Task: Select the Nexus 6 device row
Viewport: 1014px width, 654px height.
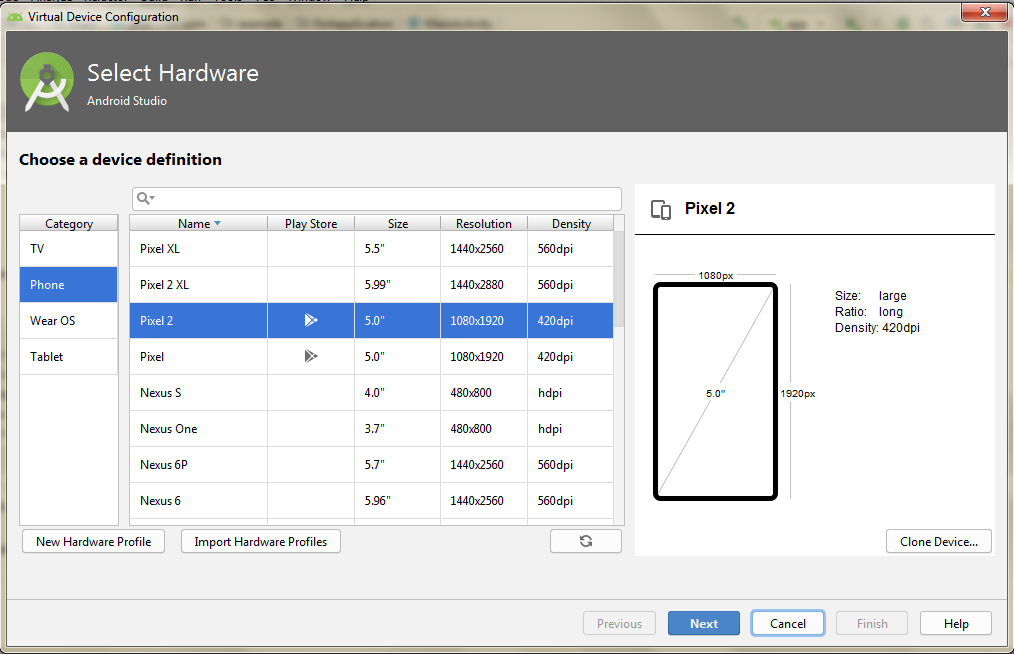Action: click(371, 501)
